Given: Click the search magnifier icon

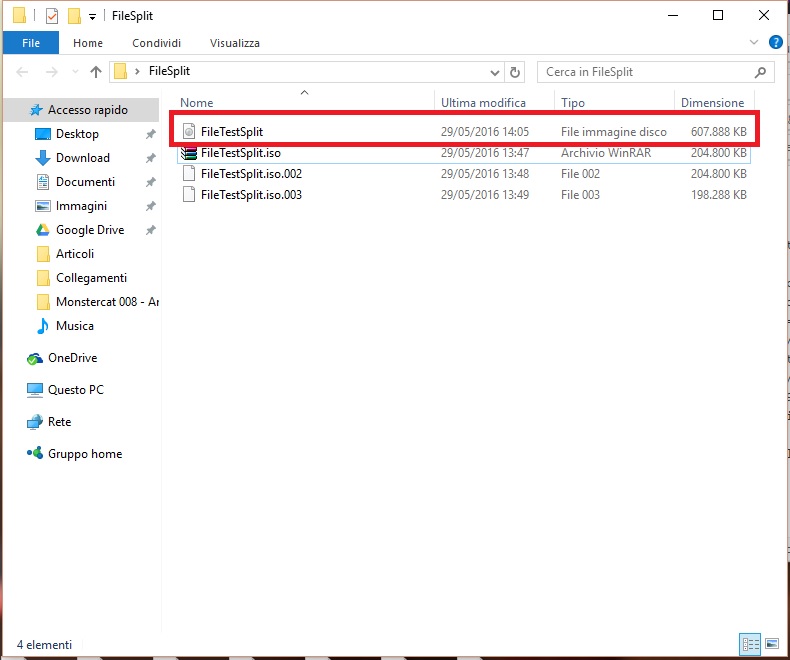Looking at the screenshot, I should tap(761, 72).
